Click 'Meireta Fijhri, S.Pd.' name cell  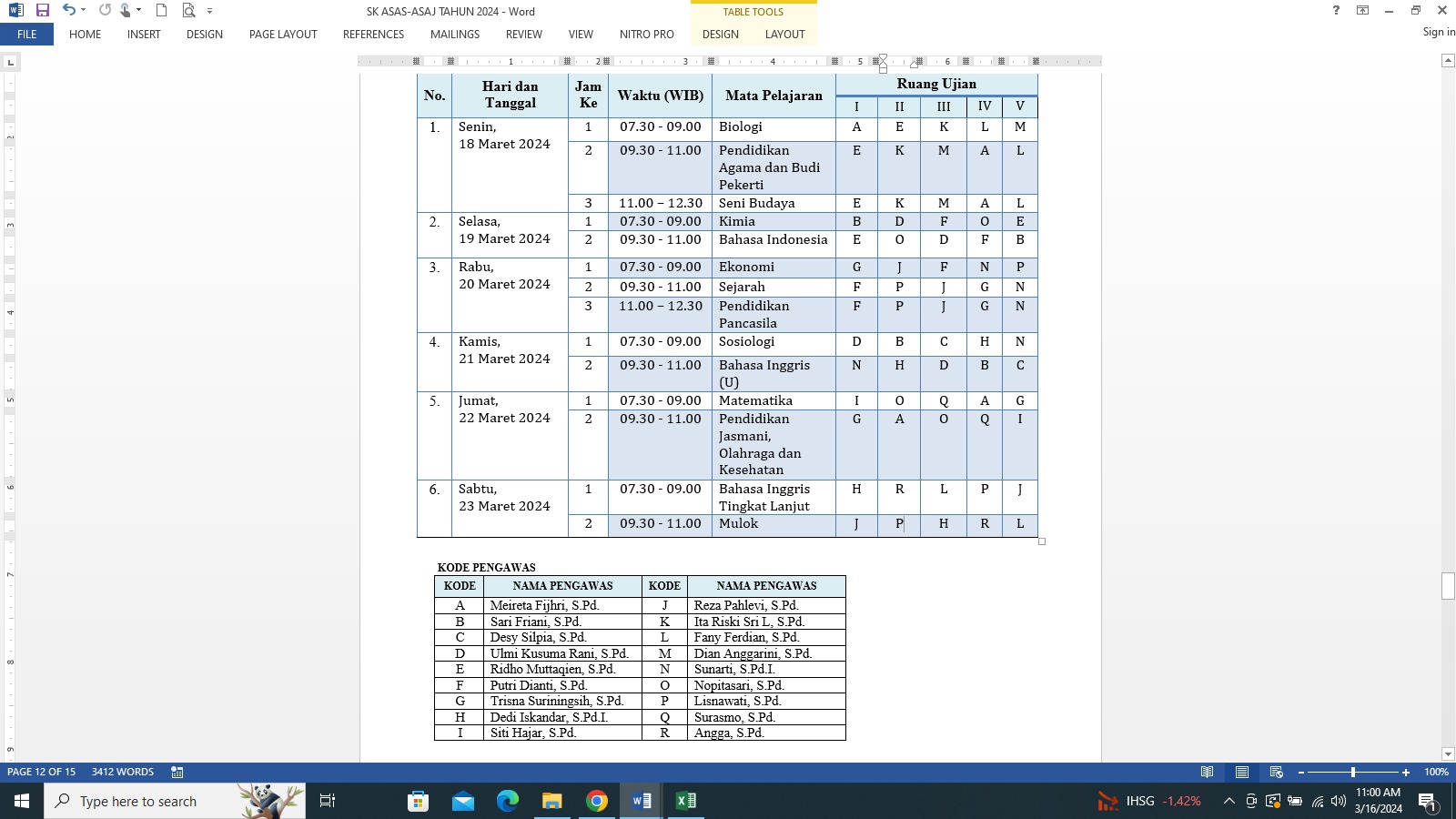562,605
